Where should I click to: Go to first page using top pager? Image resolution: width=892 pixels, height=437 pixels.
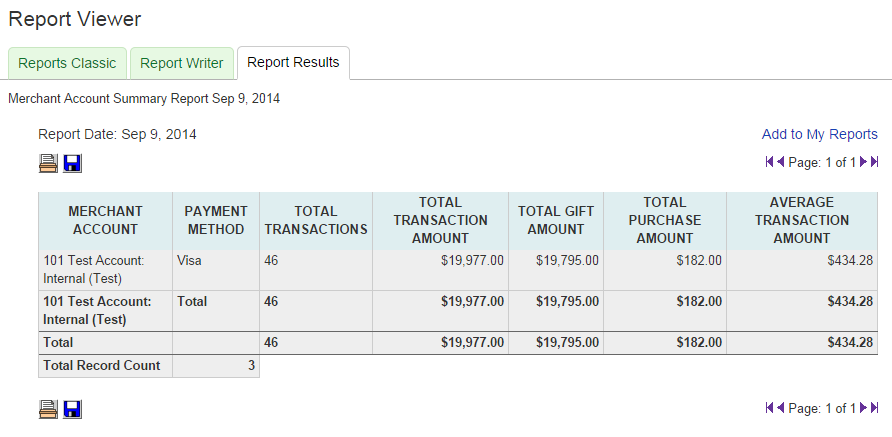[x=769, y=162]
